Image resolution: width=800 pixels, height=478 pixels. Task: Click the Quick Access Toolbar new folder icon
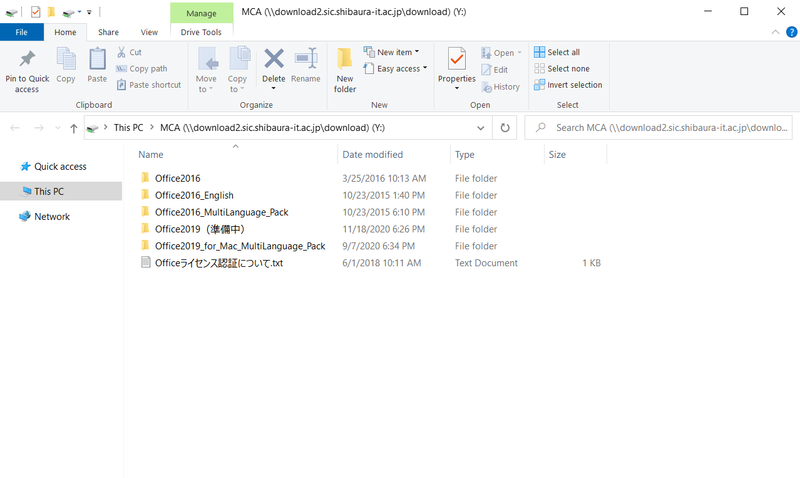pos(51,12)
